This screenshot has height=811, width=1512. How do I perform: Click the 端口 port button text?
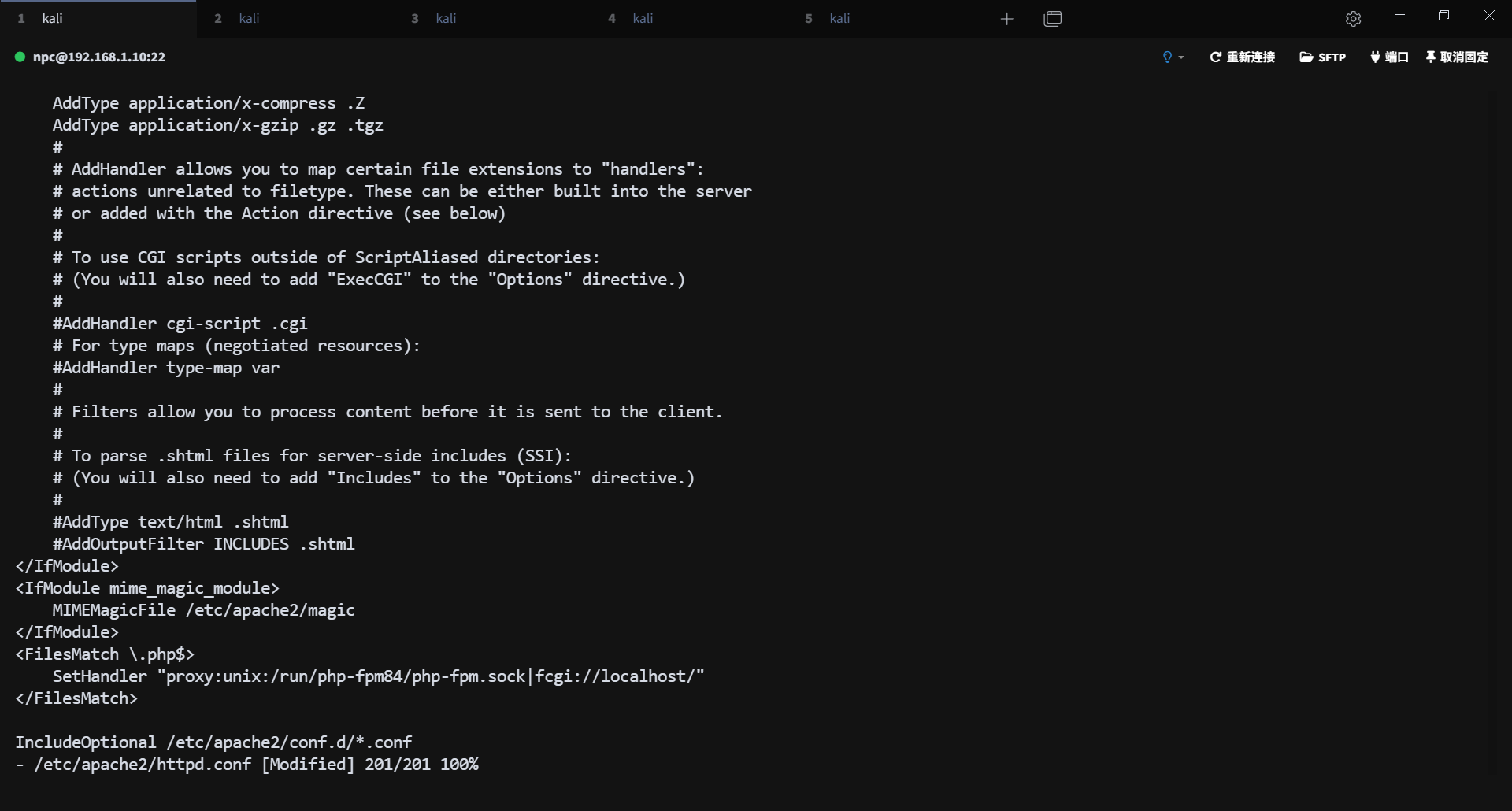[x=1396, y=57]
